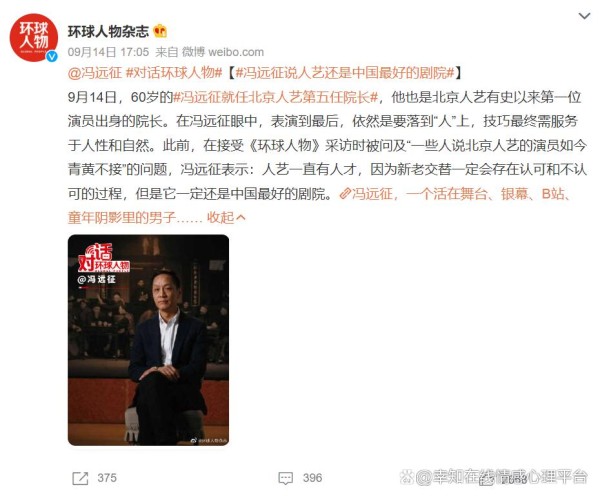This screenshot has height=498, width=600.
Task: Open hashtag #冯远征就任北京人艺第五任院长#
Action: 276,97
